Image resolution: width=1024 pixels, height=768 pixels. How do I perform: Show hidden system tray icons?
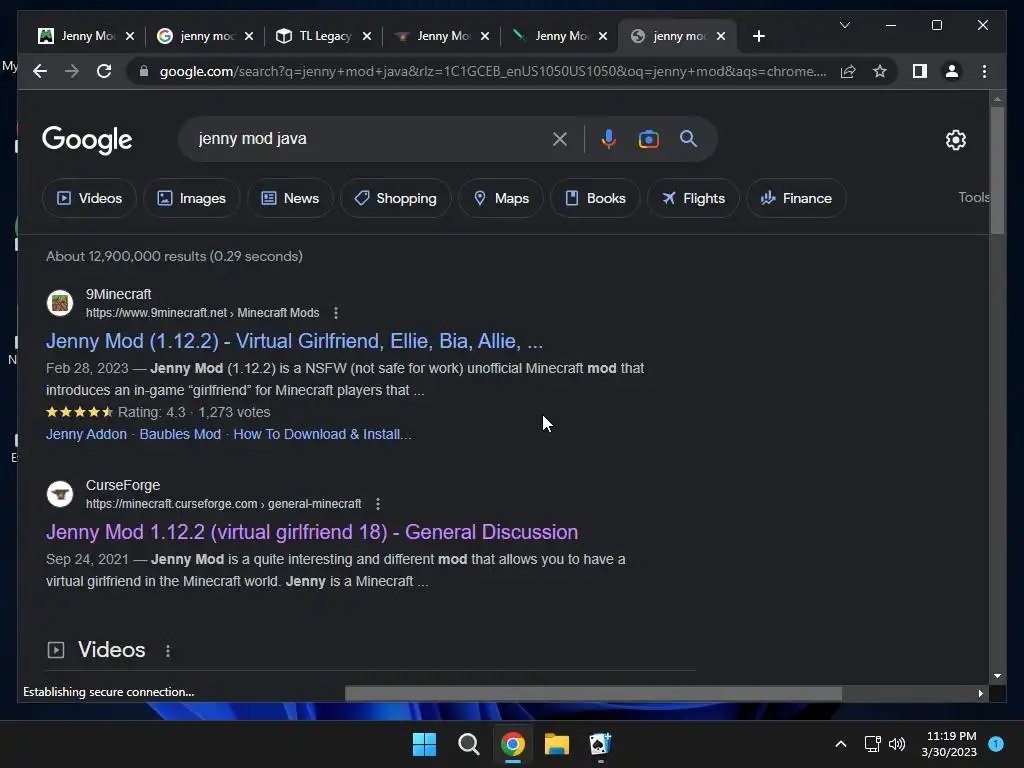pyautogui.click(x=840, y=744)
